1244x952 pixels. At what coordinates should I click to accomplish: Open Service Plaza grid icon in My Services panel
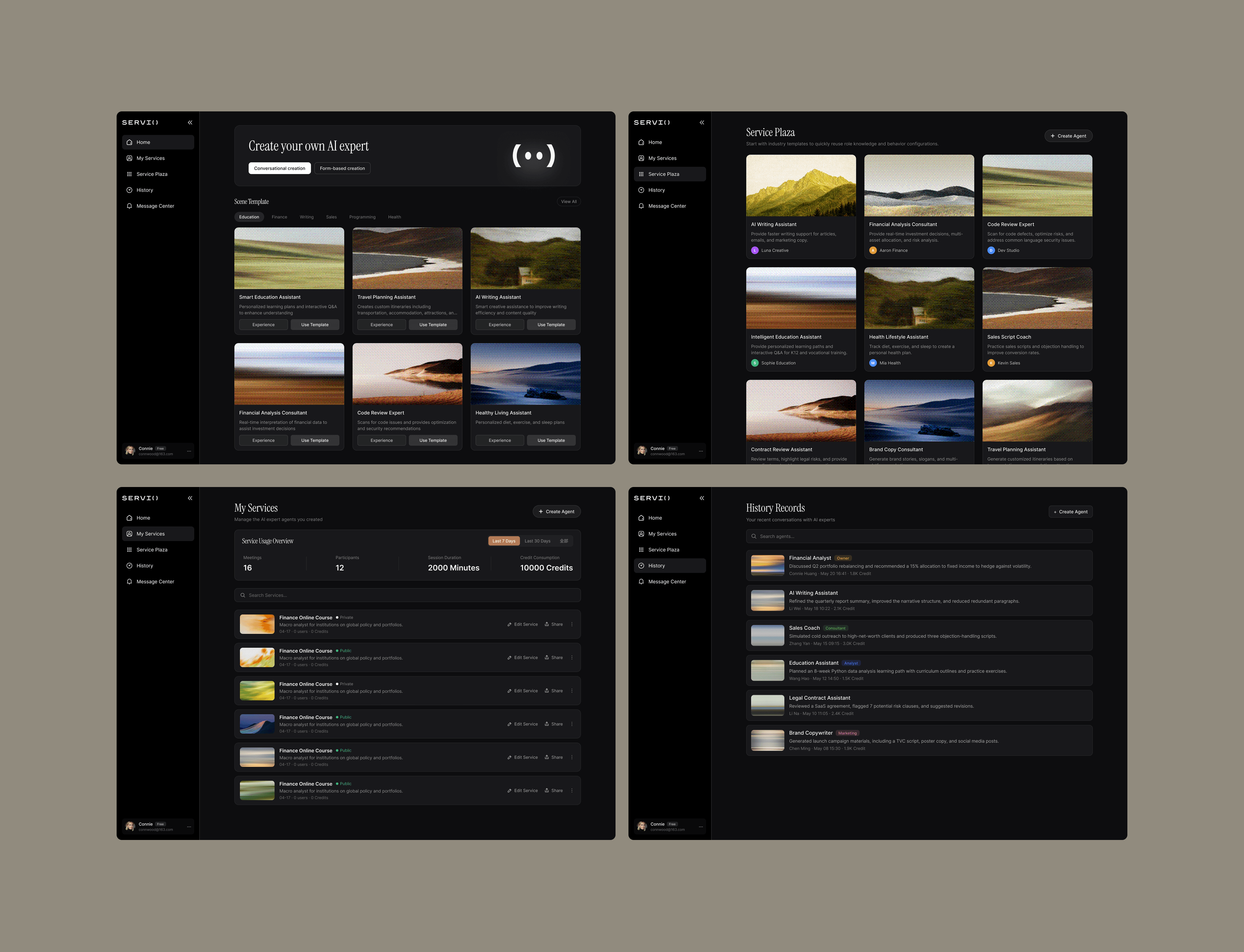coord(129,550)
